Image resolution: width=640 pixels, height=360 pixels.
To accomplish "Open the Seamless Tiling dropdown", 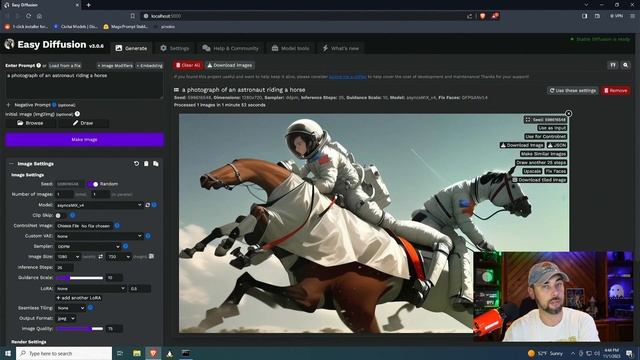I will pos(71,308).
